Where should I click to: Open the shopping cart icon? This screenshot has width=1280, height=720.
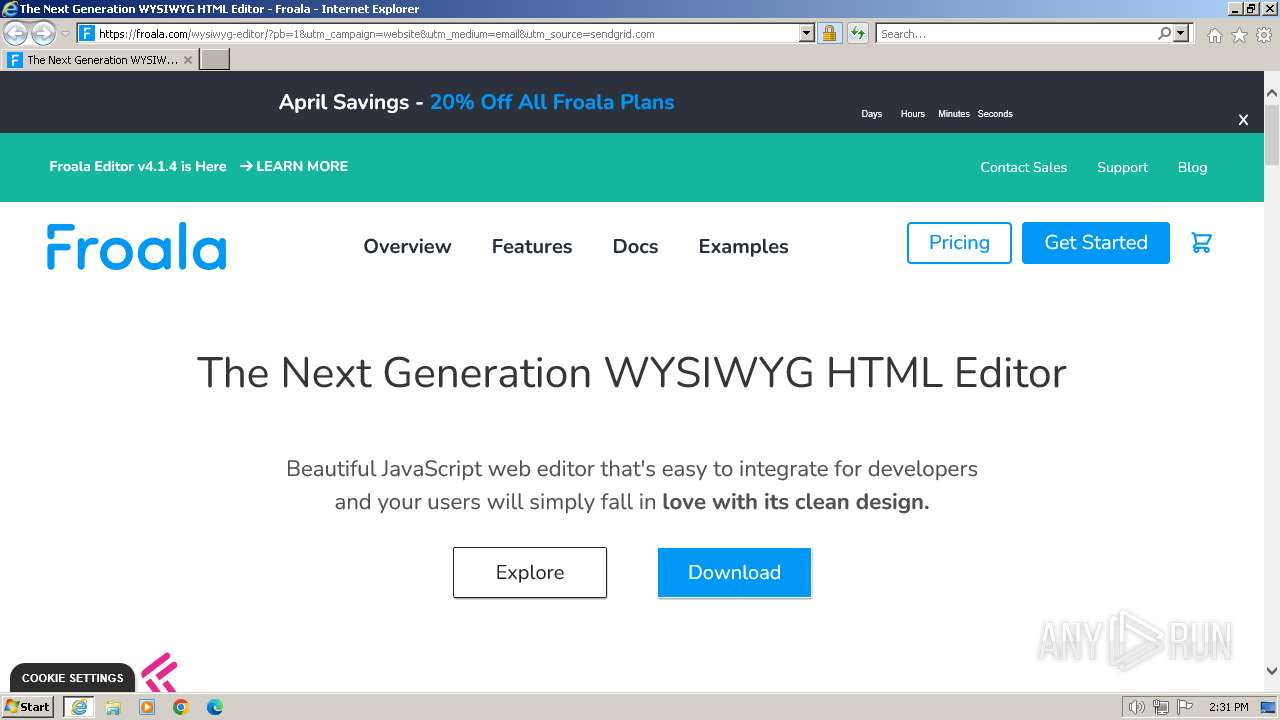click(x=1201, y=243)
